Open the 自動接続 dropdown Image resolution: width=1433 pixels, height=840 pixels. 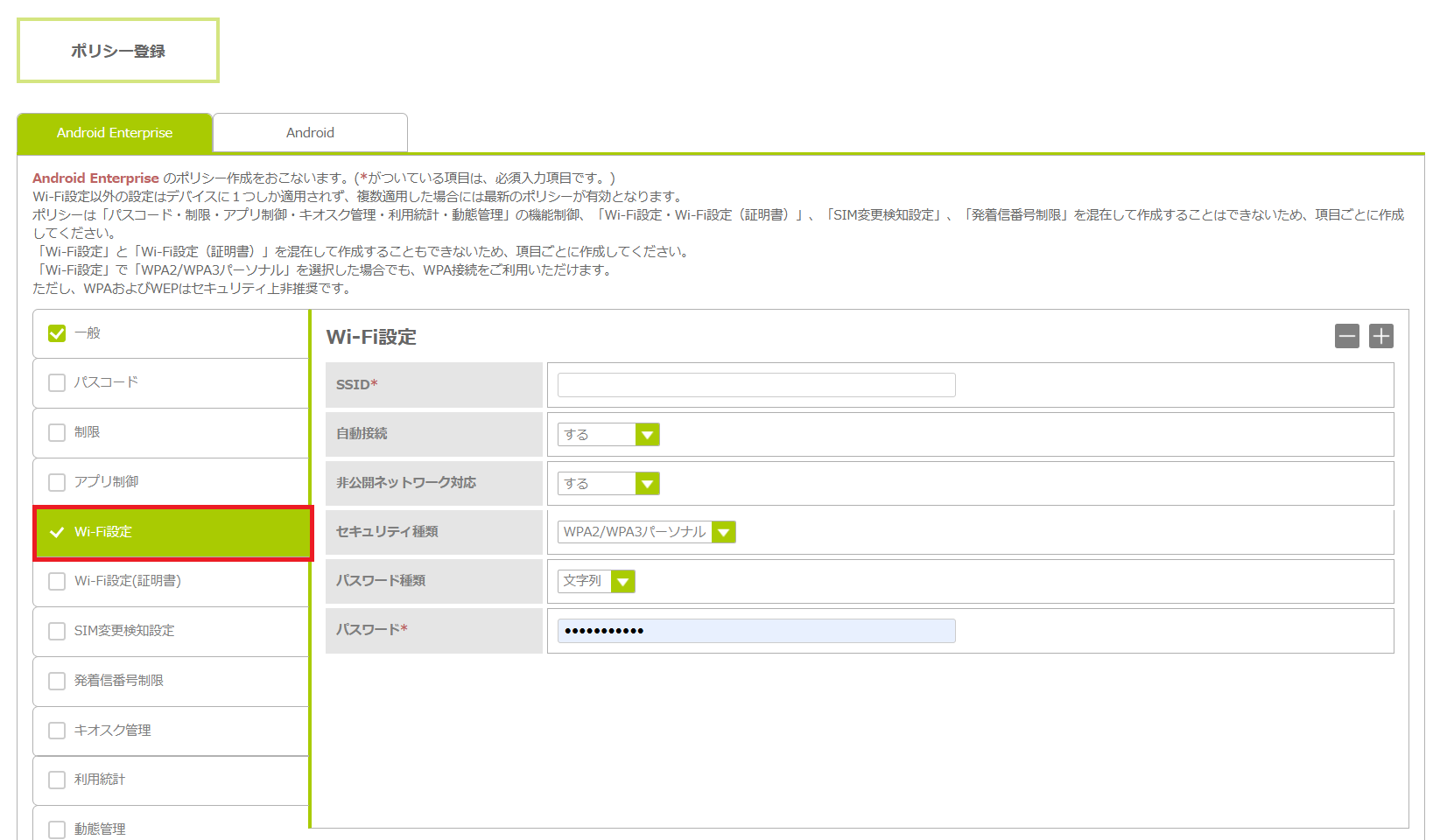pyautogui.click(x=608, y=435)
